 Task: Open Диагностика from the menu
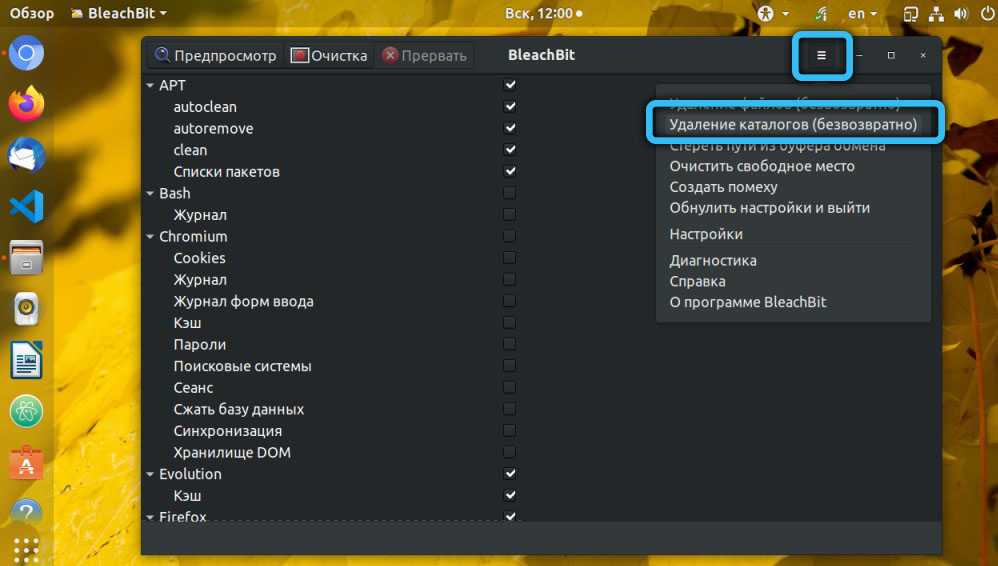713,260
